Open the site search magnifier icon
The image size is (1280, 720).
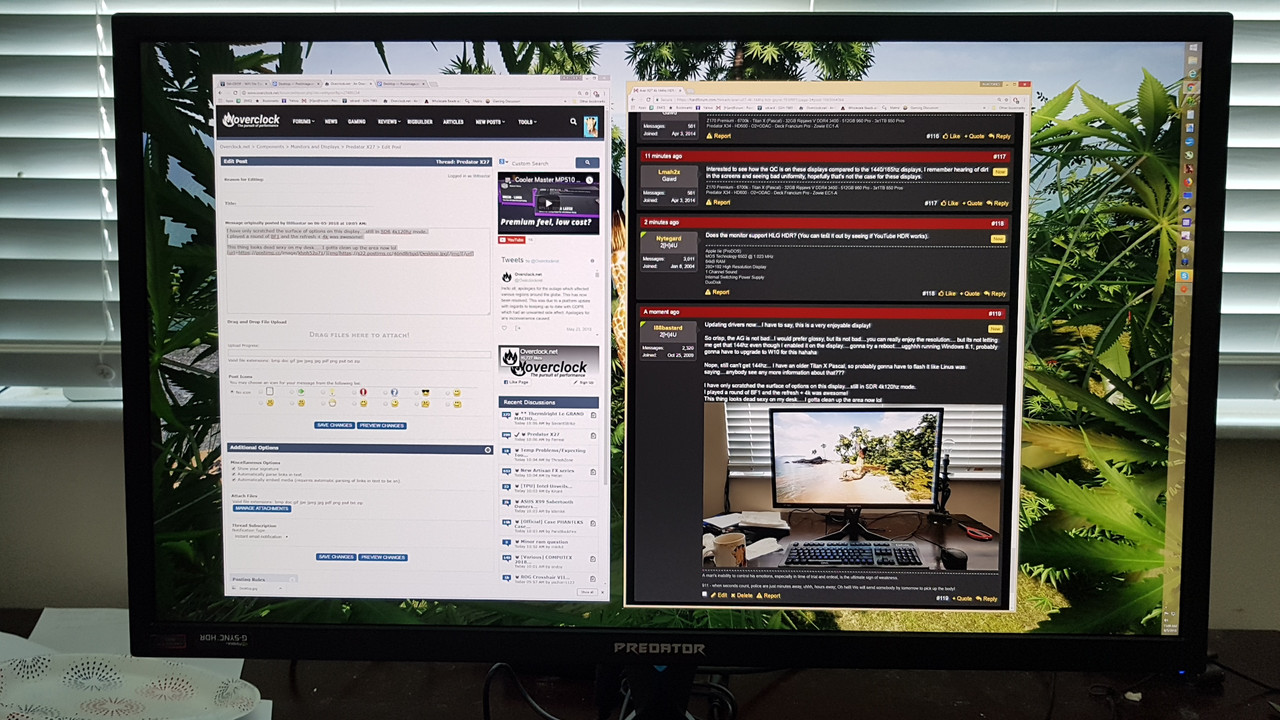point(573,122)
